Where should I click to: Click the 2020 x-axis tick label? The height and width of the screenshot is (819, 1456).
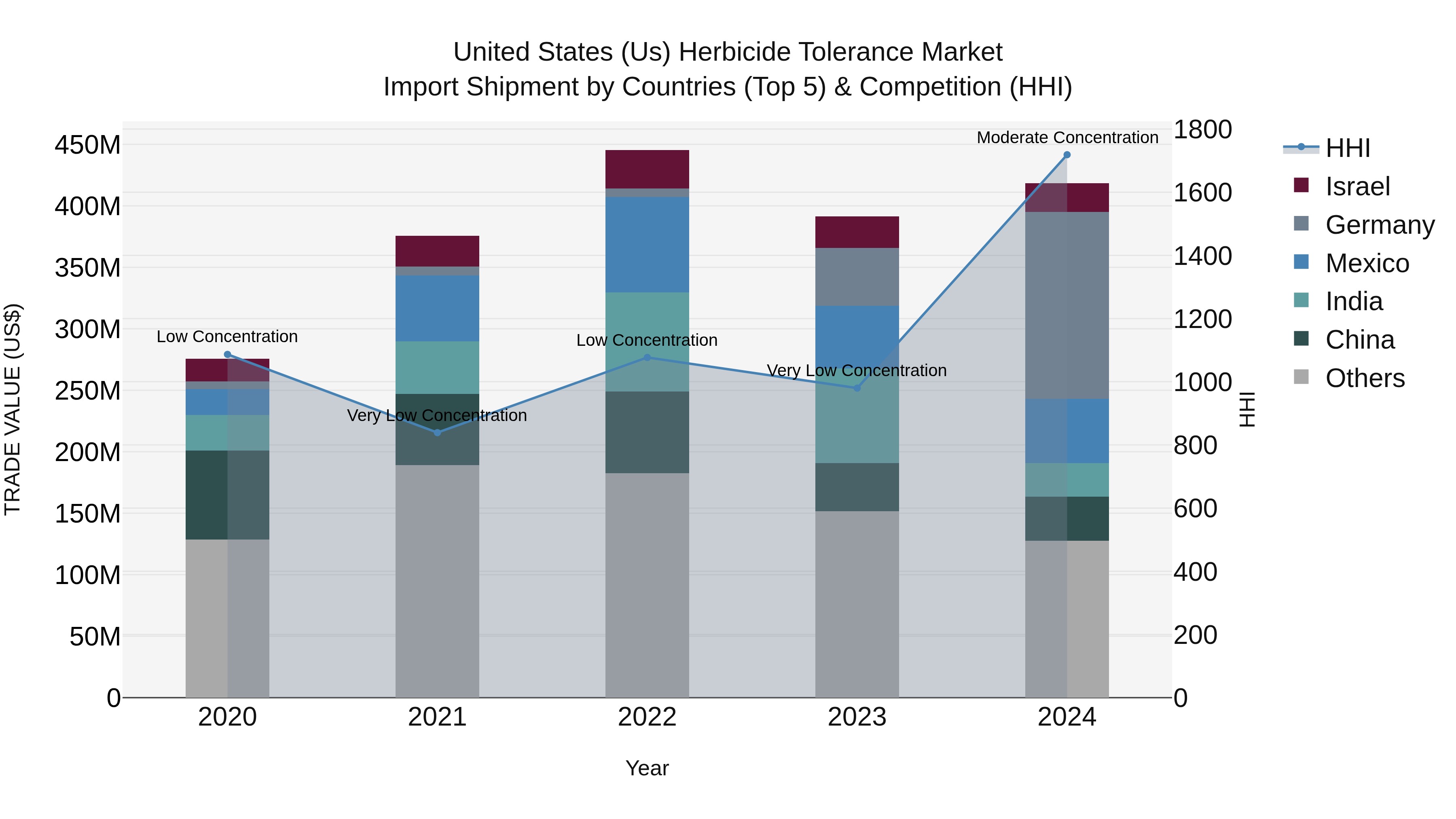point(228,717)
